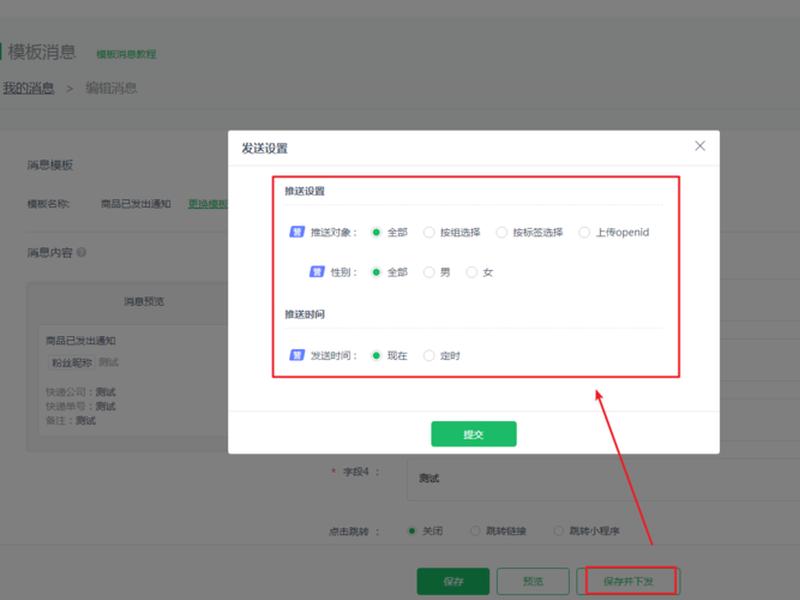Click the 字段4 input field
This screenshot has height=600, width=800.
click(x=603, y=479)
